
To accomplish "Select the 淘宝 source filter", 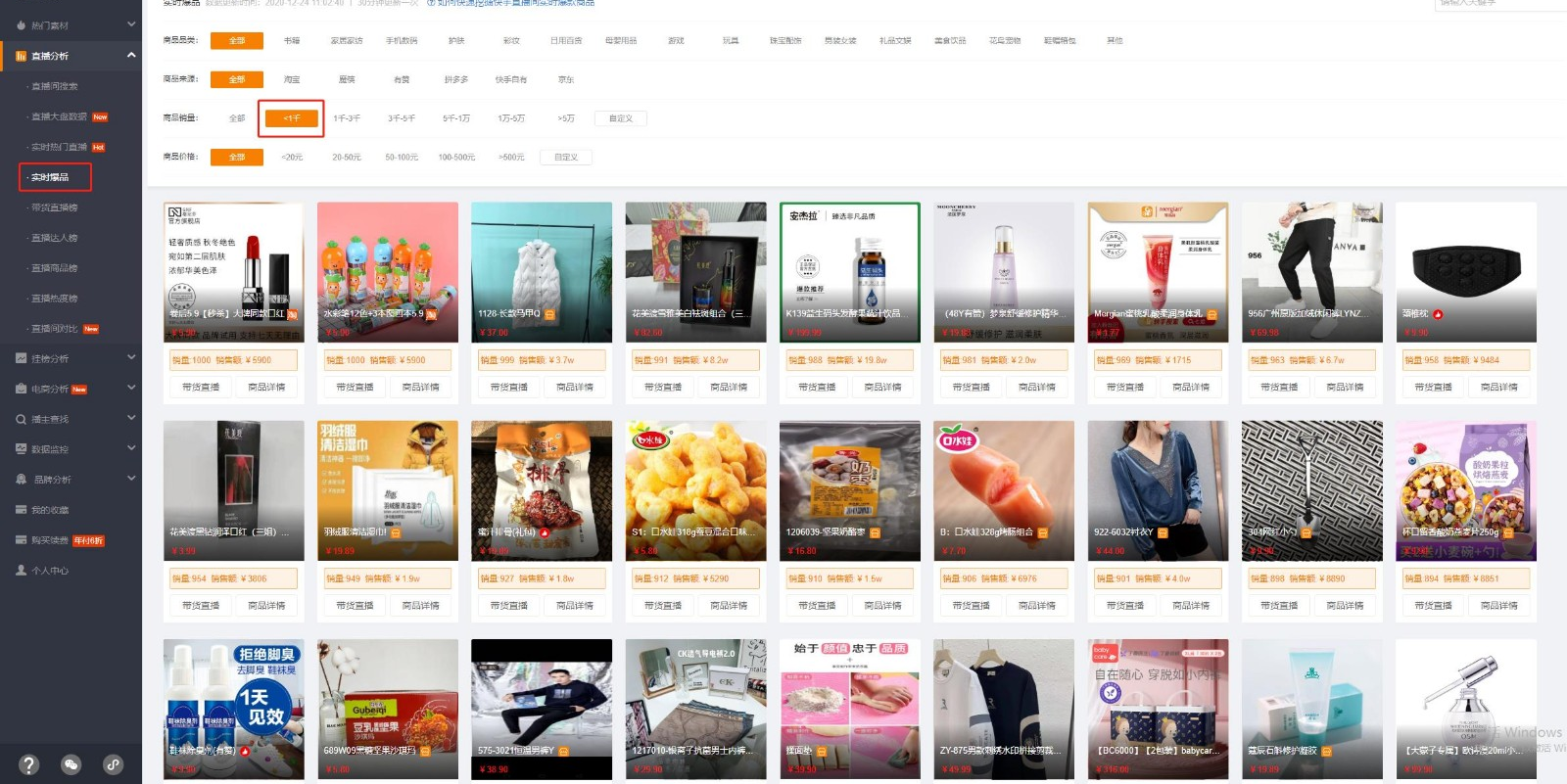I will point(292,79).
